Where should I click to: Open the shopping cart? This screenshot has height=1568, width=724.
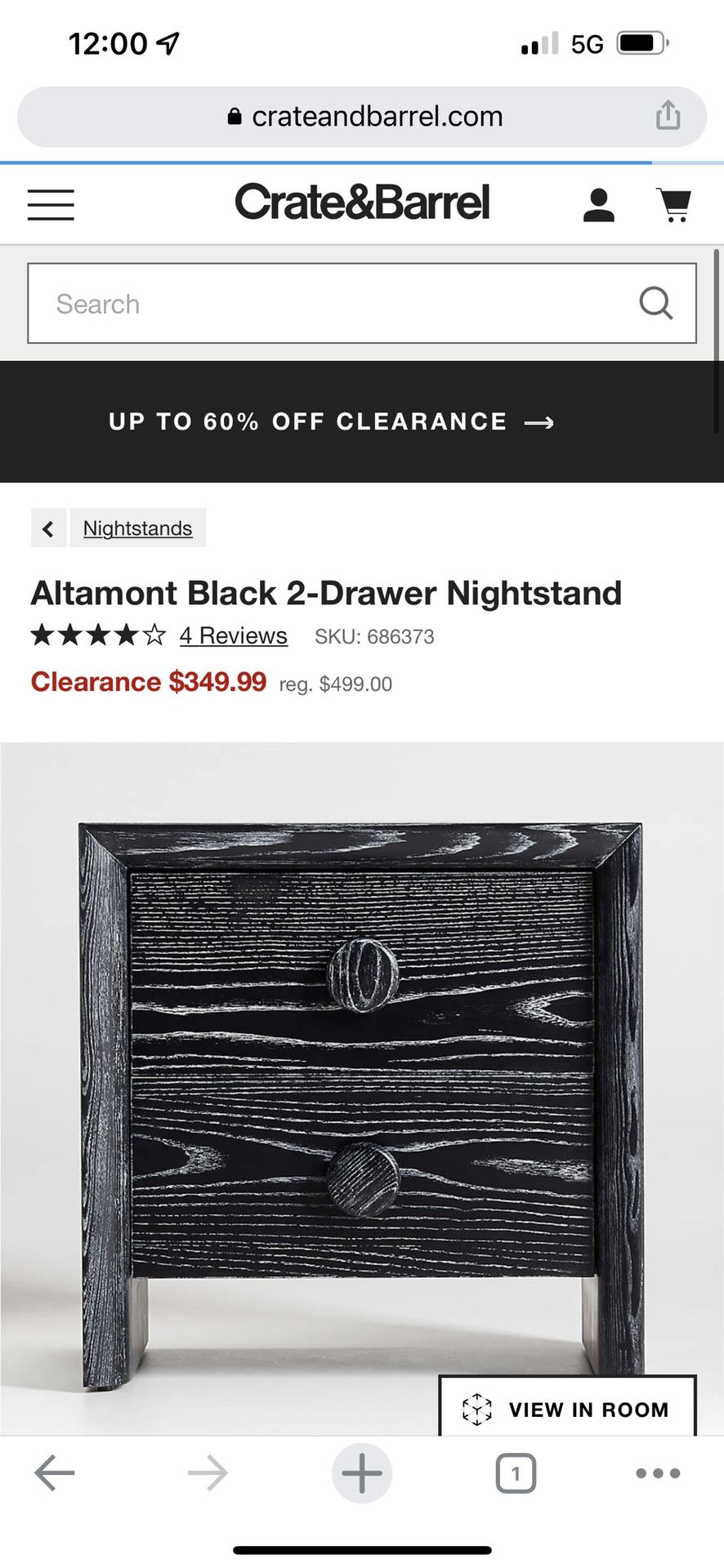pyautogui.click(x=675, y=204)
